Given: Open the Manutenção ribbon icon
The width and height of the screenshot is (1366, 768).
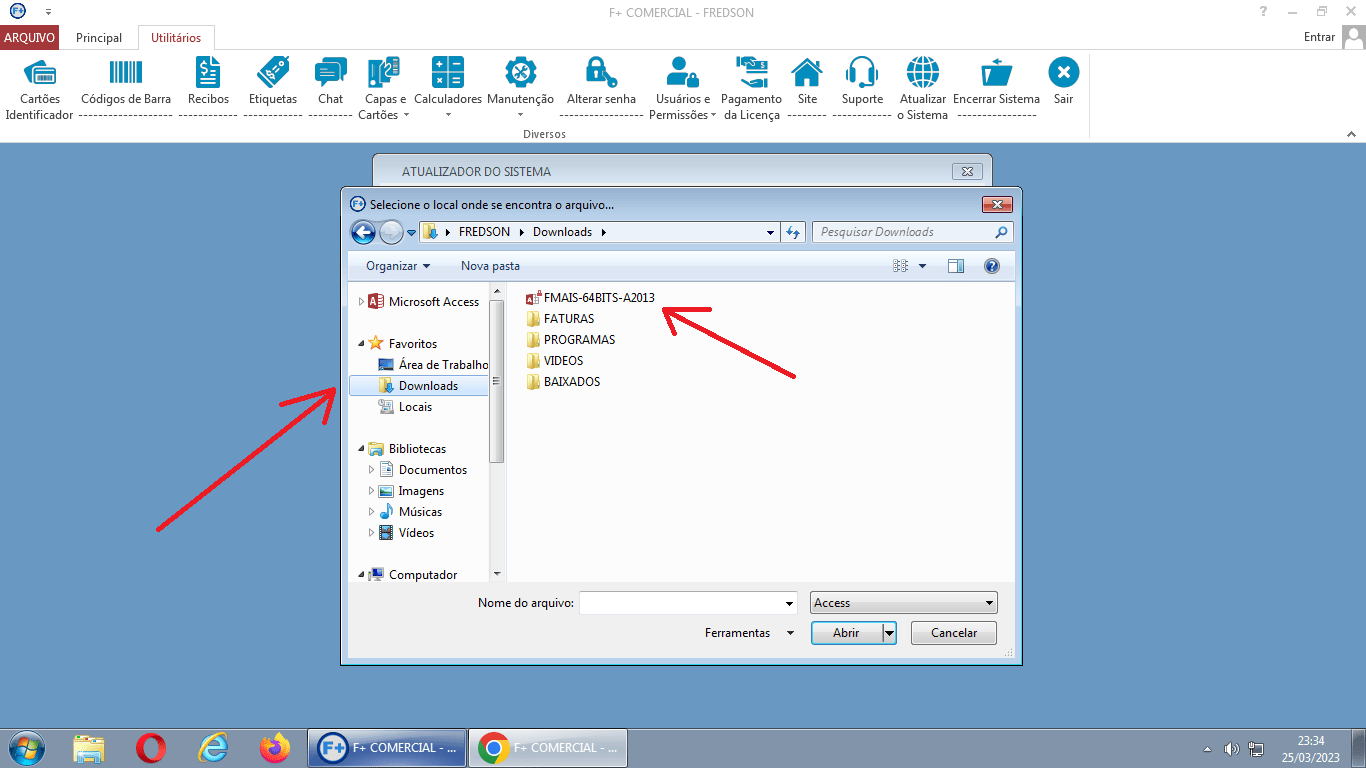Looking at the screenshot, I should click(520, 73).
